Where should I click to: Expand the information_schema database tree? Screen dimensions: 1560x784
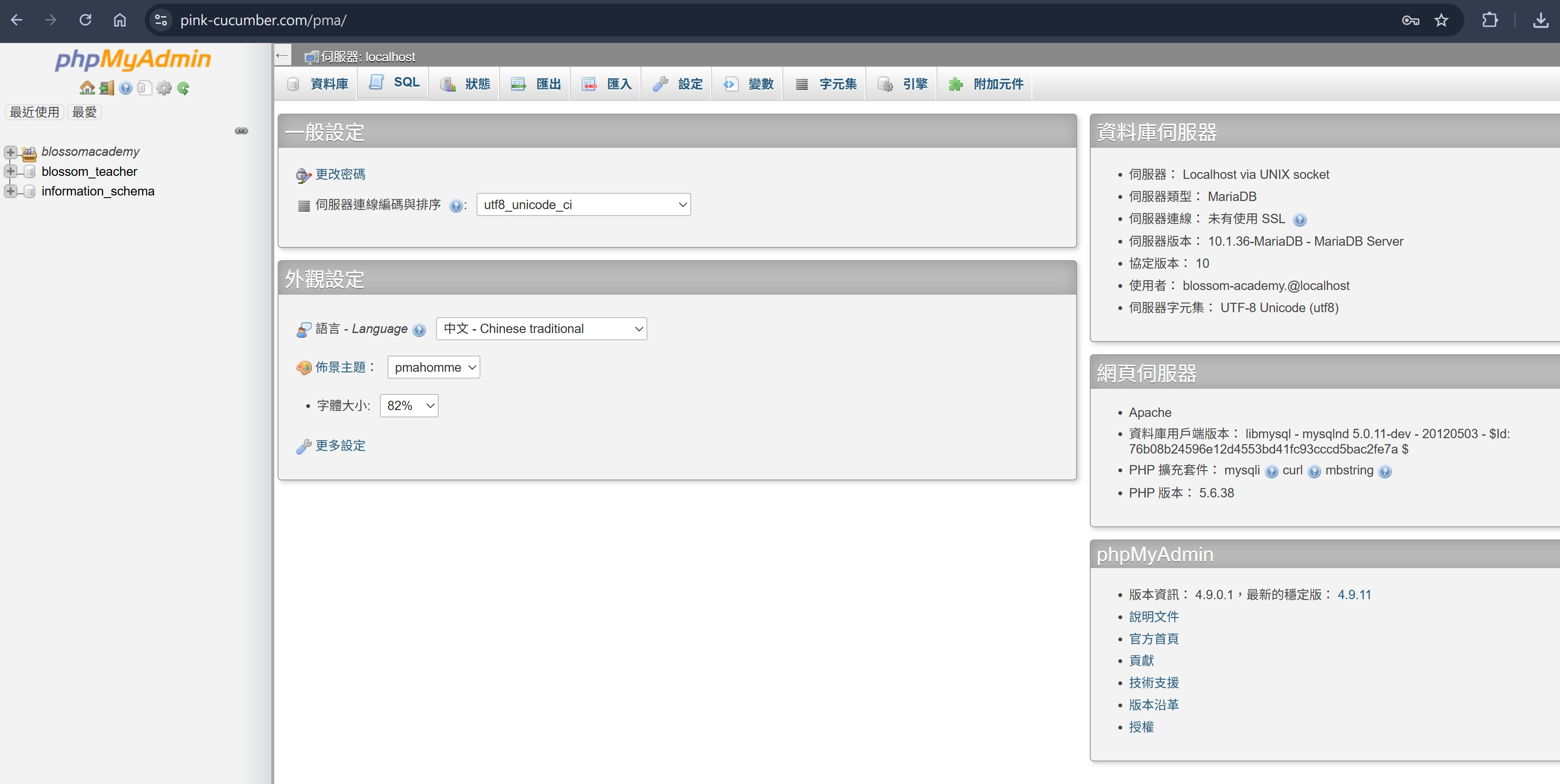pos(10,191)
